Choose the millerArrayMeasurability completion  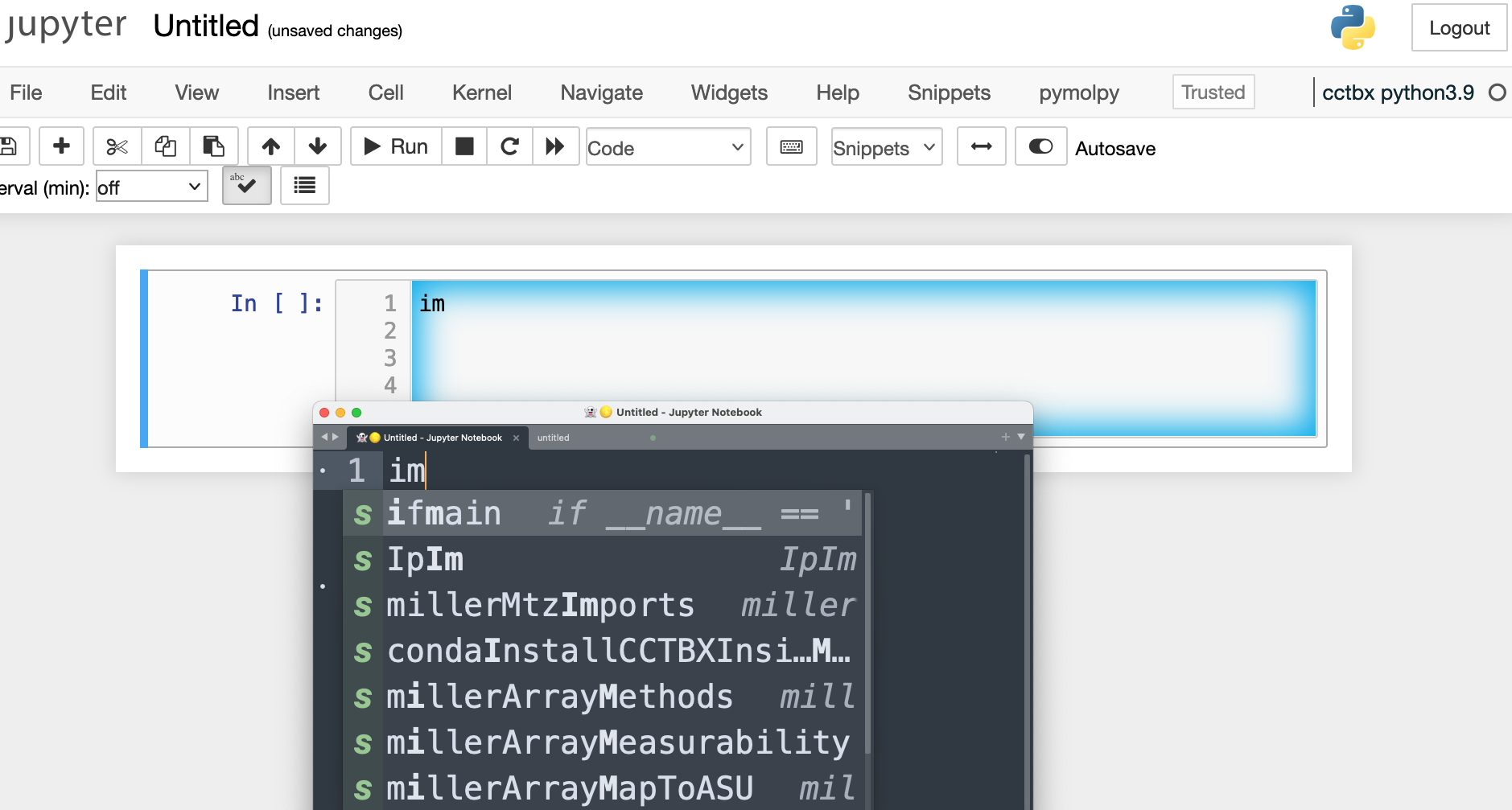(x=603, y=742)
